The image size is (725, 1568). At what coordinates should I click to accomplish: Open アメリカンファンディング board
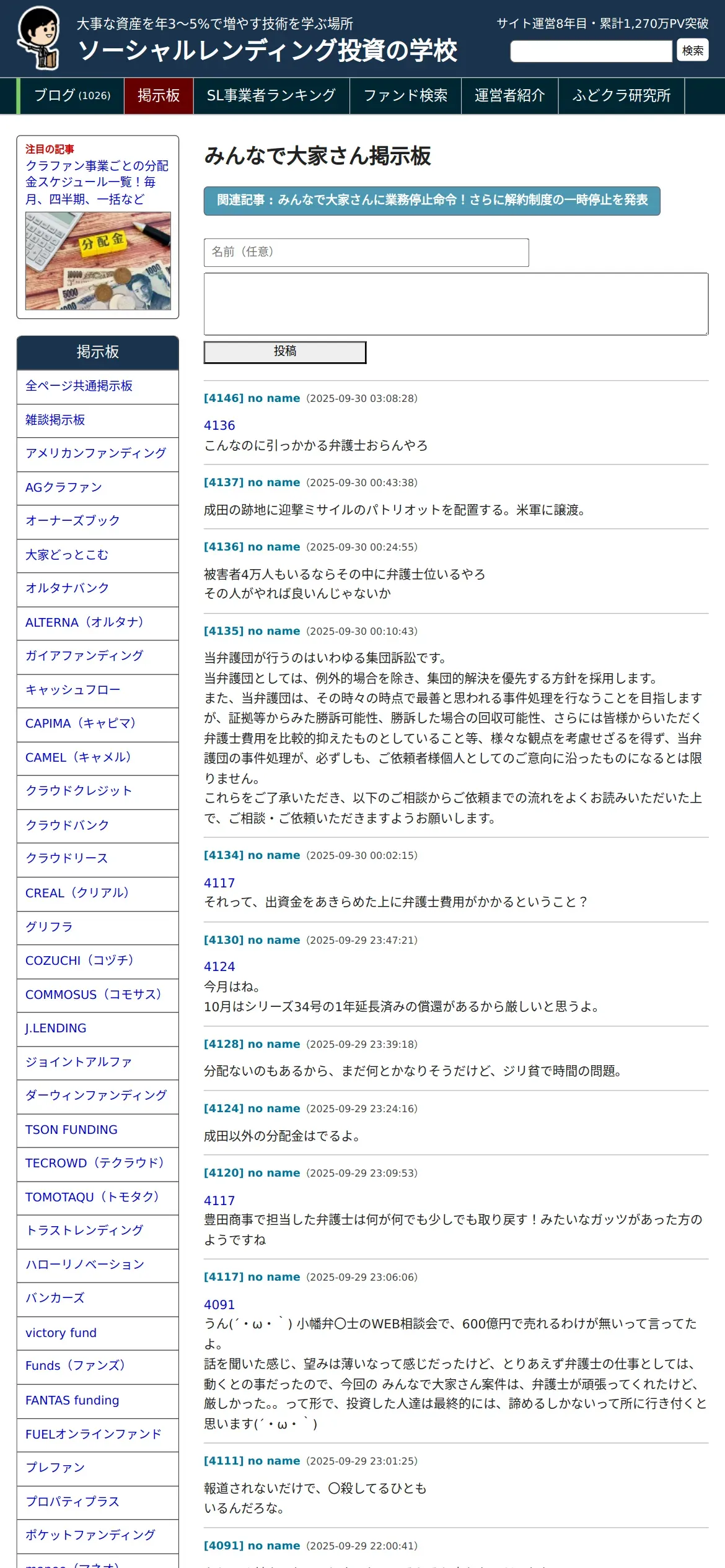(98, 454)
